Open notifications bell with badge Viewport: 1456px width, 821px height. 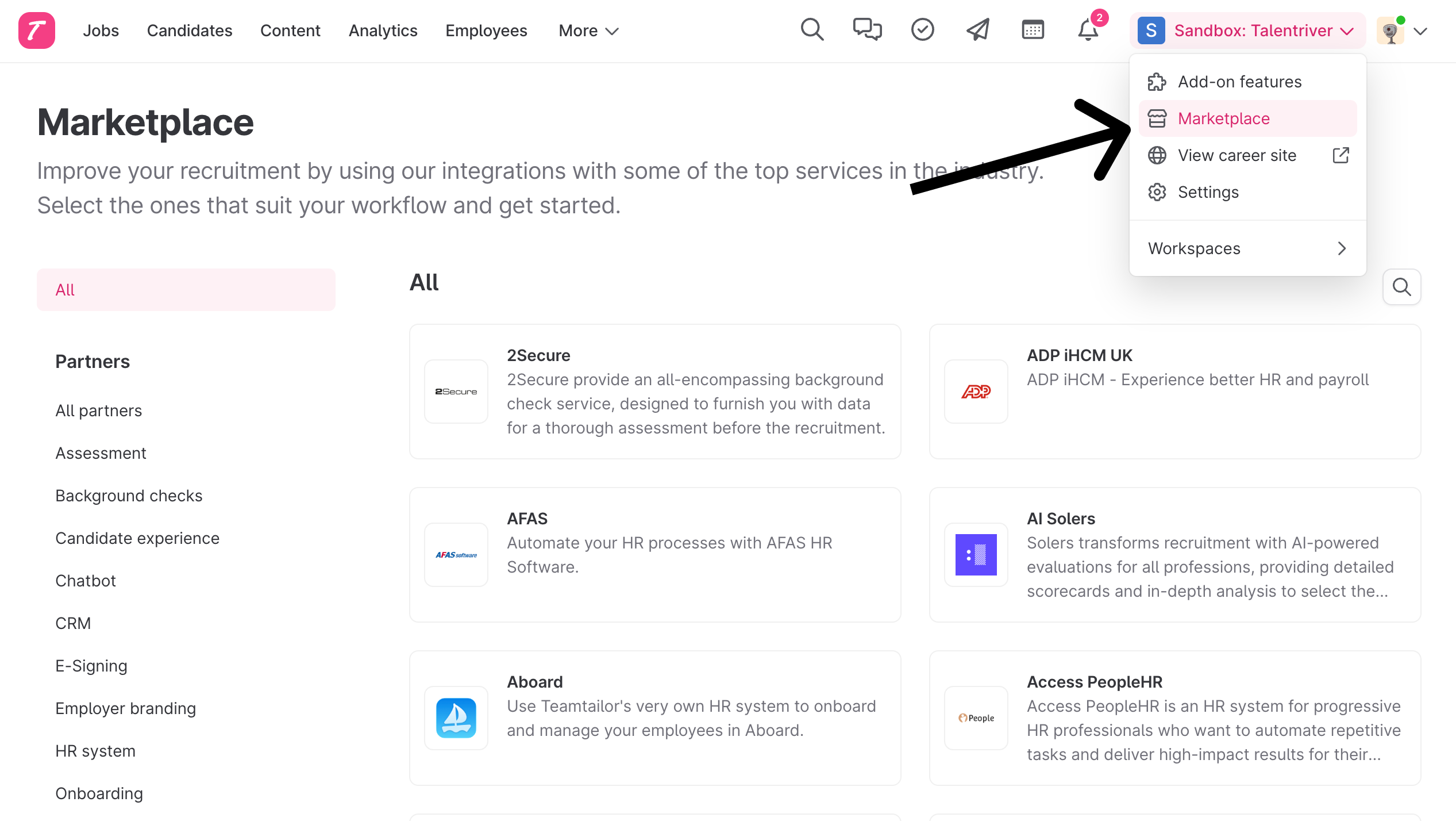coord(1088,30)
